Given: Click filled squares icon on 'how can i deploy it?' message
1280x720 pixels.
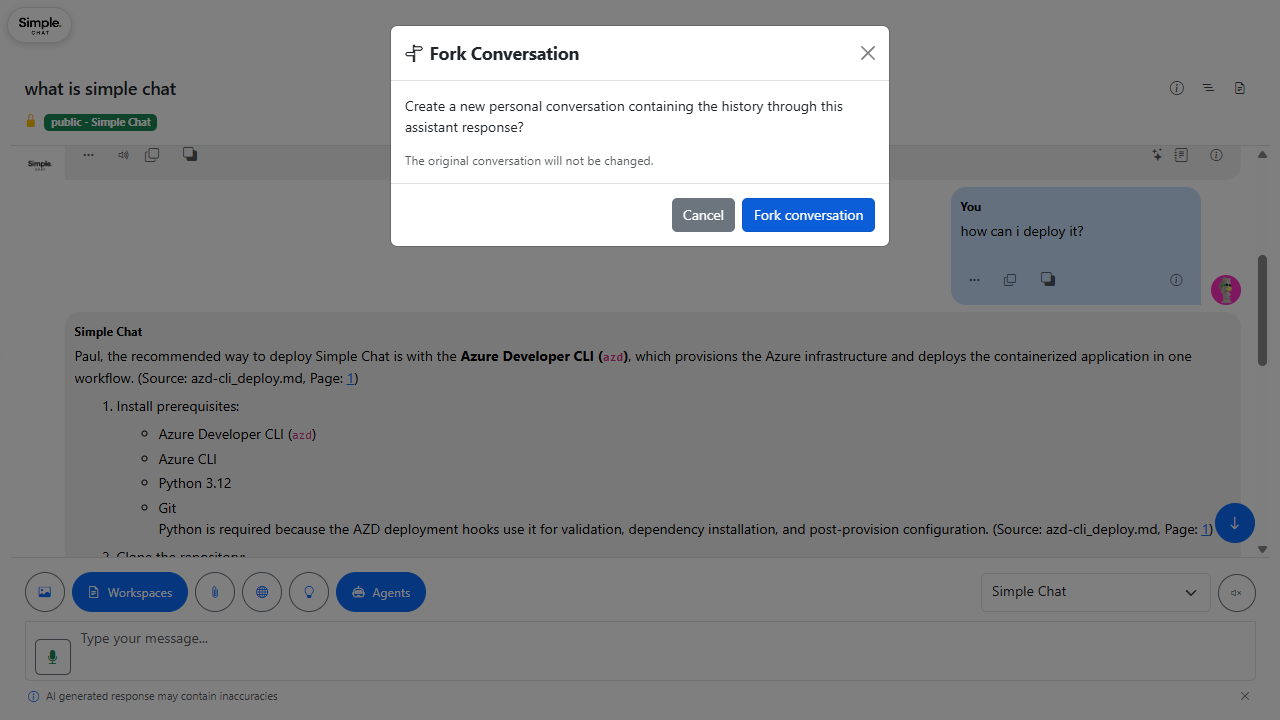Looking at the screenshot, I should click(1047, 279).
